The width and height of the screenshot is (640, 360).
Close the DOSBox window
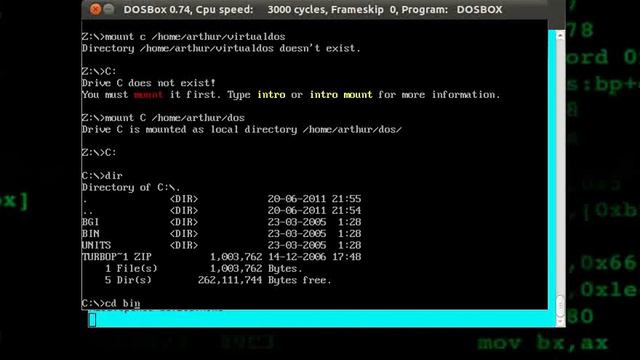[95, 9]
